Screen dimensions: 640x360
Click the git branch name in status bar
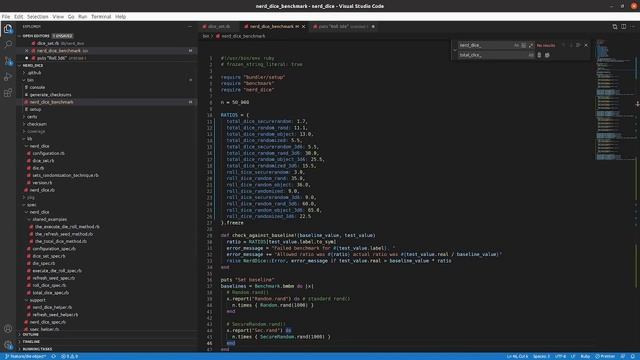click(26, 356)
